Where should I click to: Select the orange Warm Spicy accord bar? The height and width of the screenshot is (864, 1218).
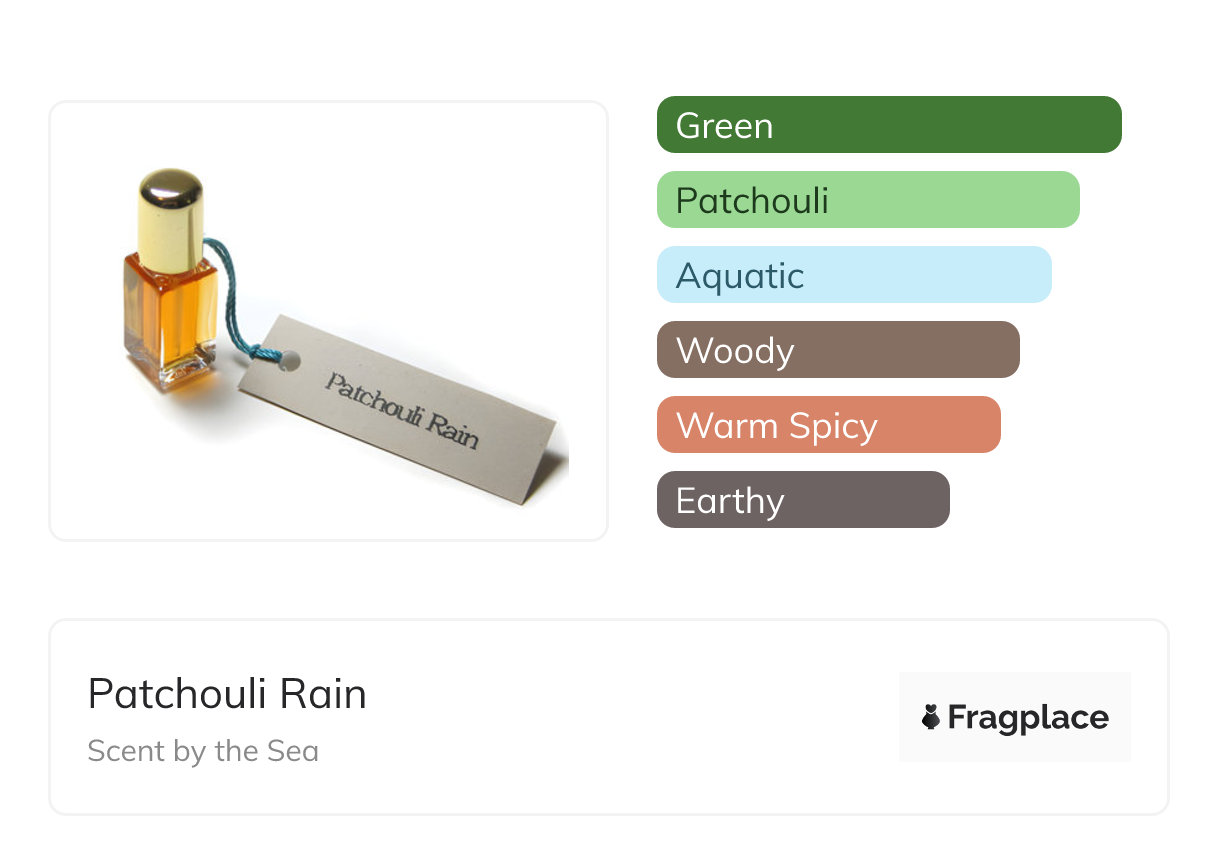(x=828, y=425)
